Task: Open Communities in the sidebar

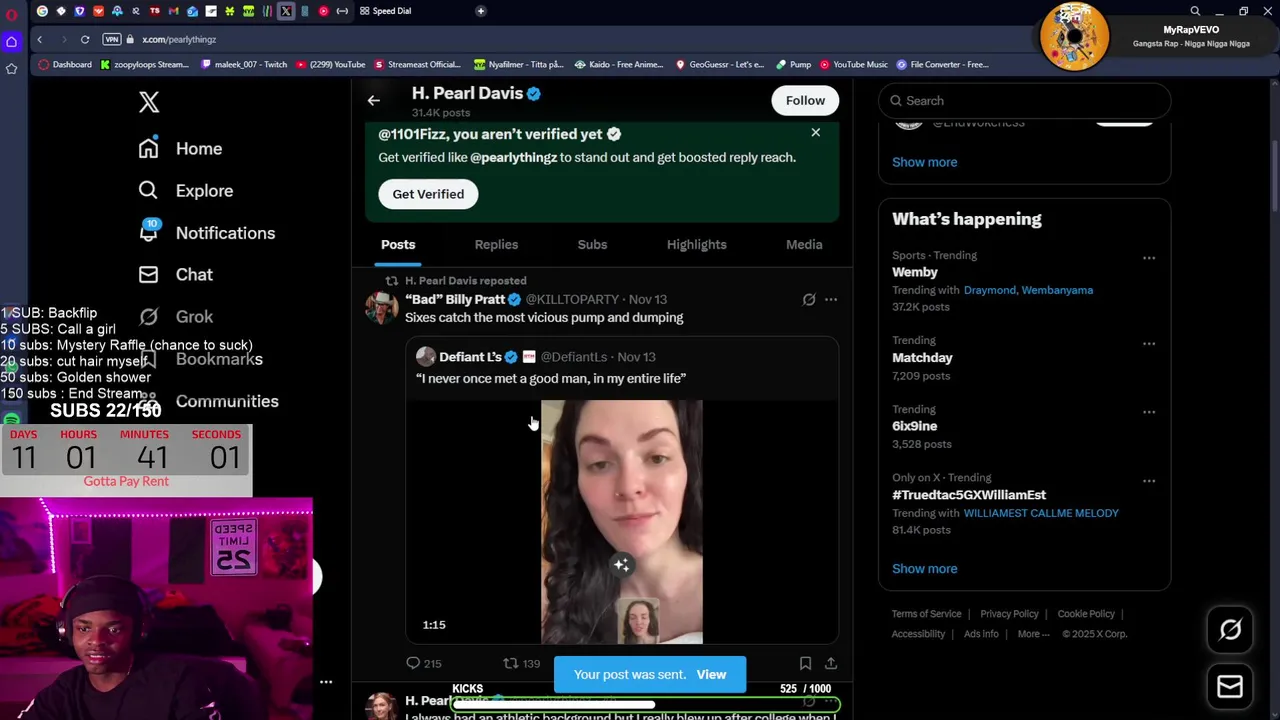Action: point(208,401)
